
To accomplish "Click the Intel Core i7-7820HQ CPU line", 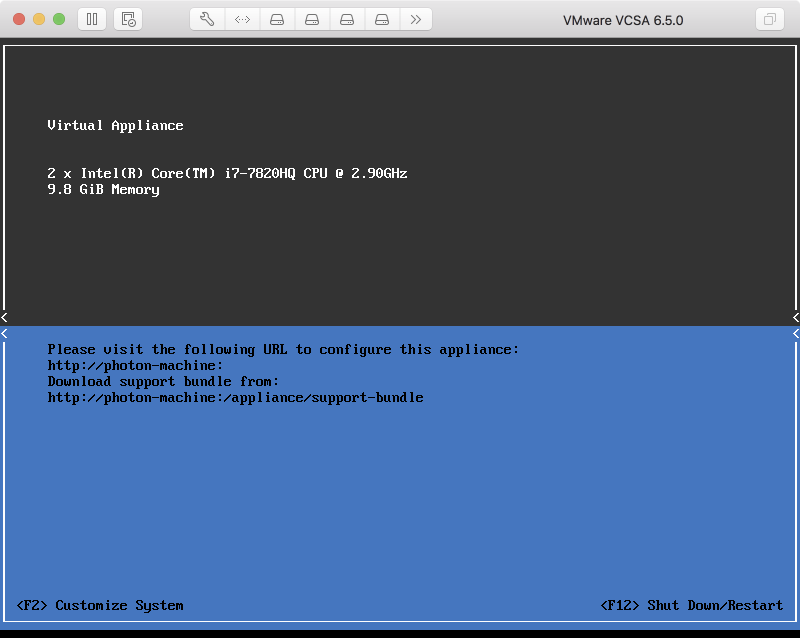I will tap(227, 173).
